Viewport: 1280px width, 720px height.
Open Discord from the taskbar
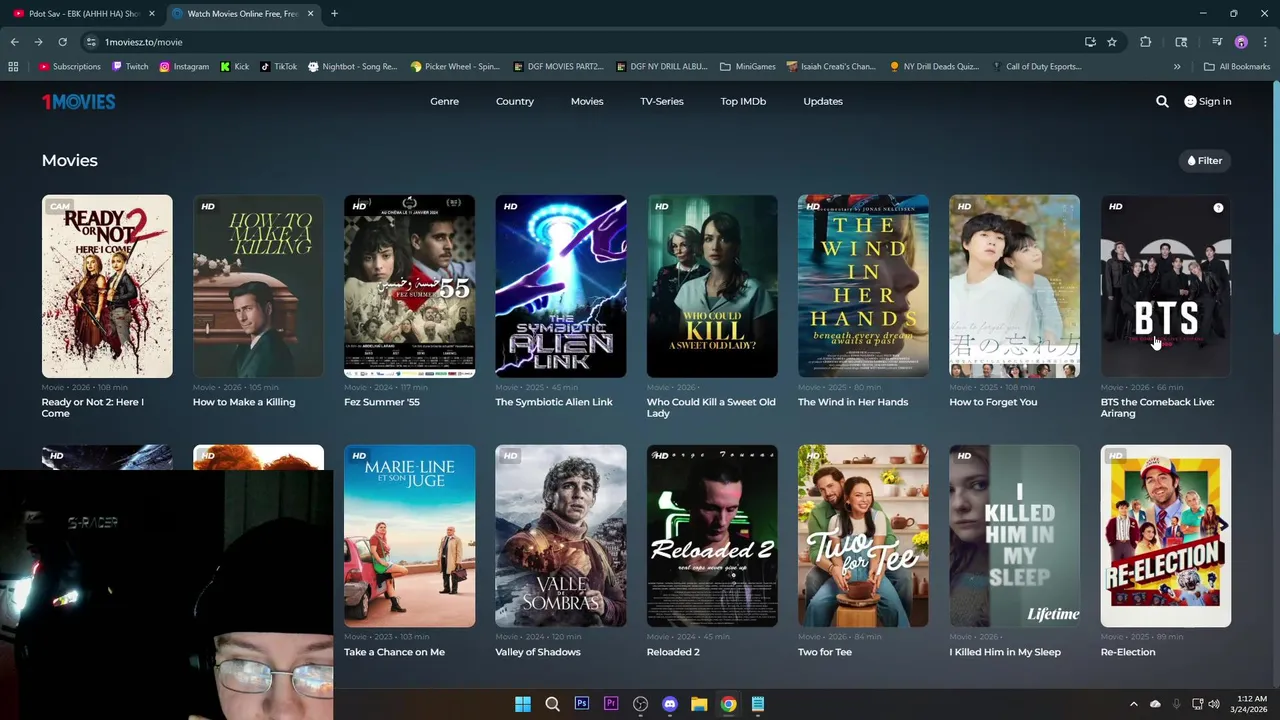pos(670,704)
